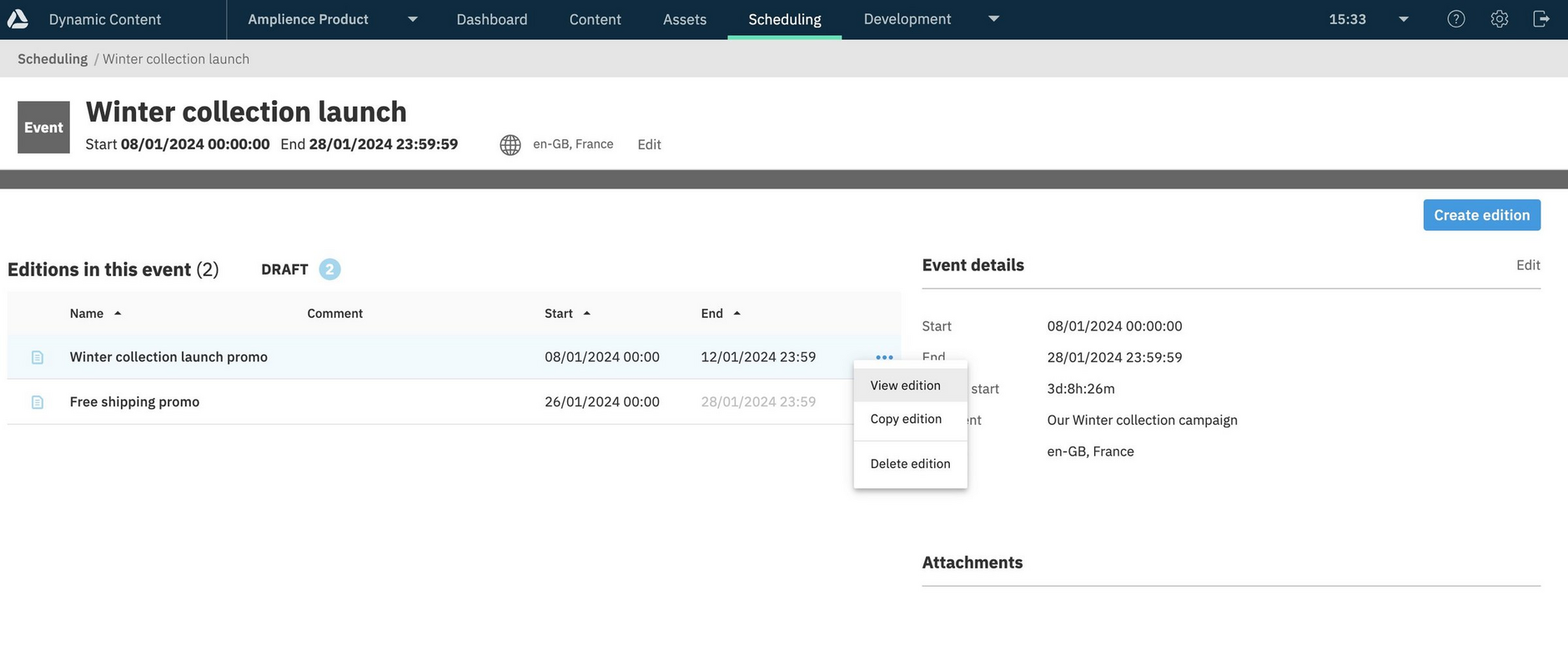The width and height of the screenshot is (1568, 670).
Task: Click Winter collection launch breadcrumb text
Action: tap(176, 59)
